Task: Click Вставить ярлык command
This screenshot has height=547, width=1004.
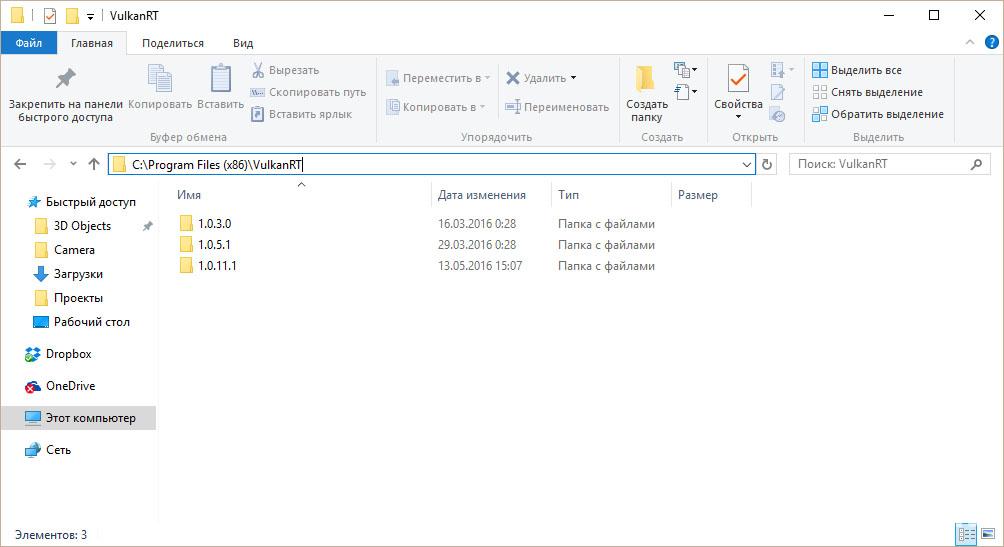Action: click(301, 114)
